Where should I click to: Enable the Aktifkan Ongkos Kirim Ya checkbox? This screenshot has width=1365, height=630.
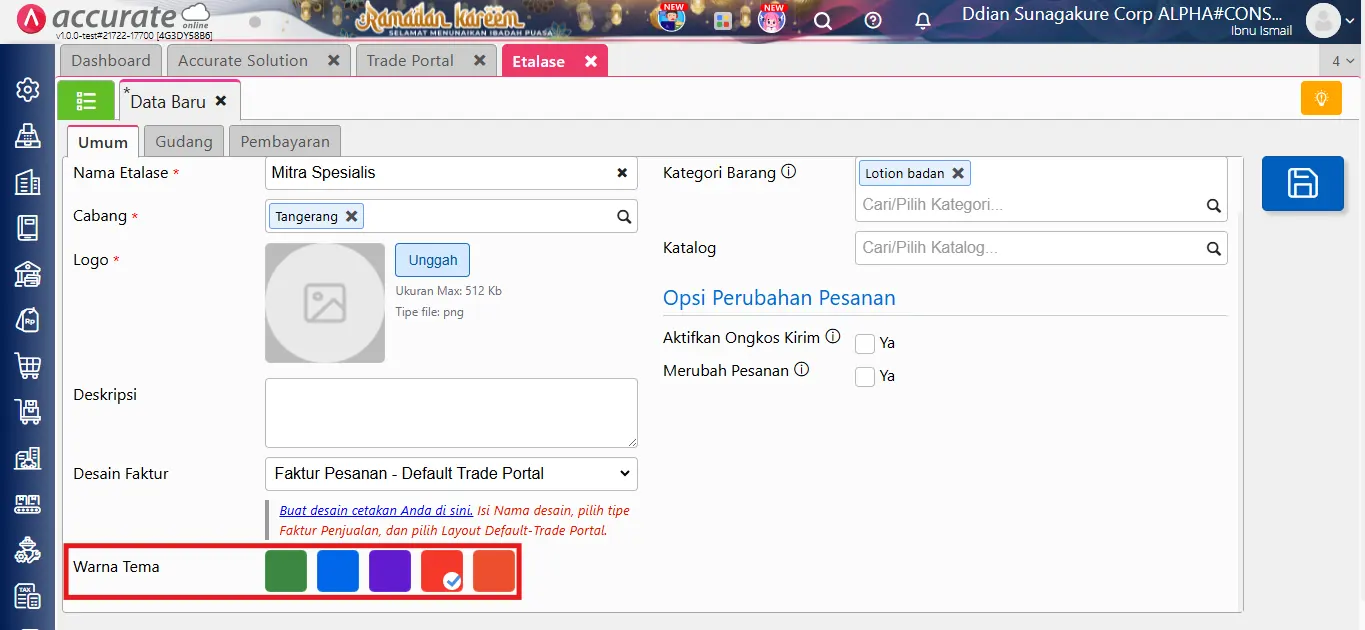pos(864,343)
